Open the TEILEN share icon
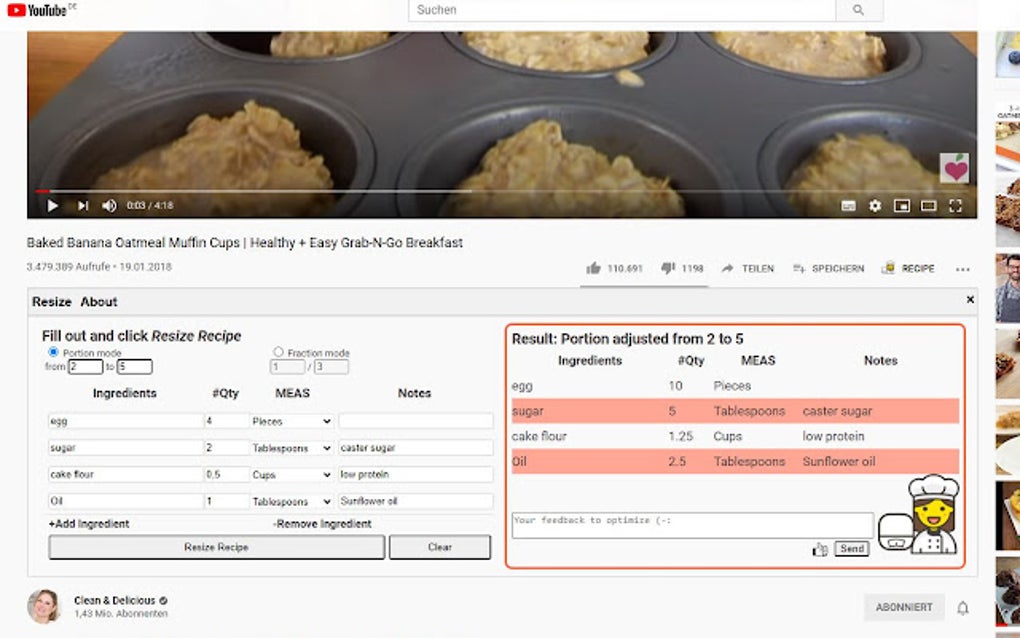 click(x=743, y=268)
